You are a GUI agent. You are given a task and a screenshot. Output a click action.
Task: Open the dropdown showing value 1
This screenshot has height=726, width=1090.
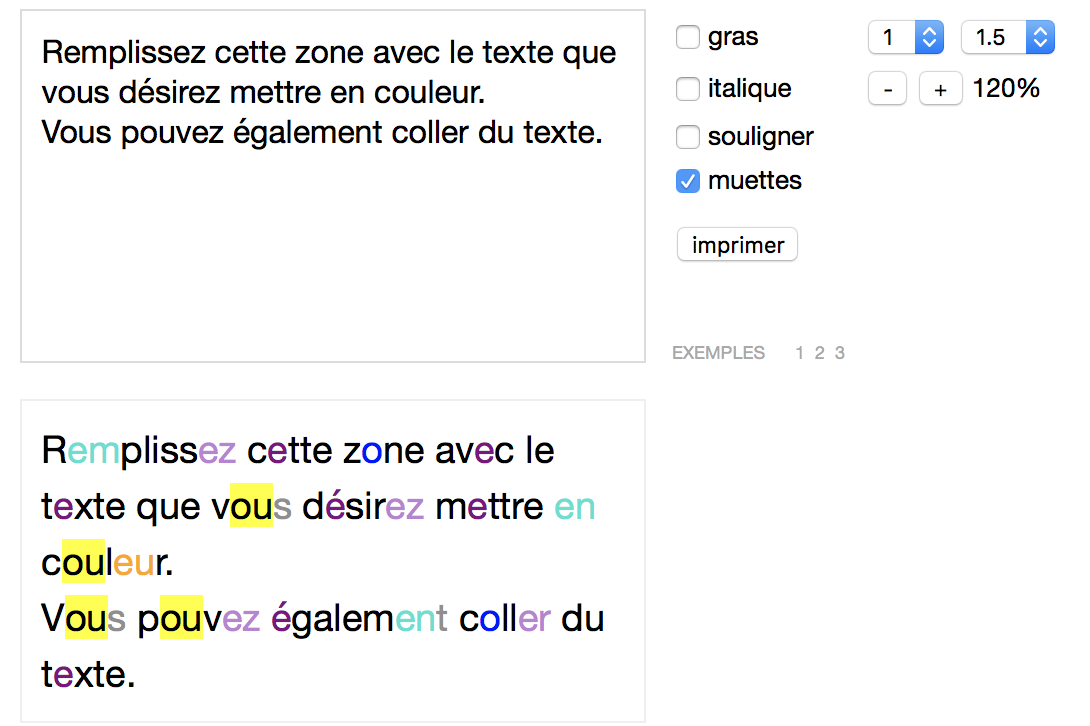tap(905, 38)
